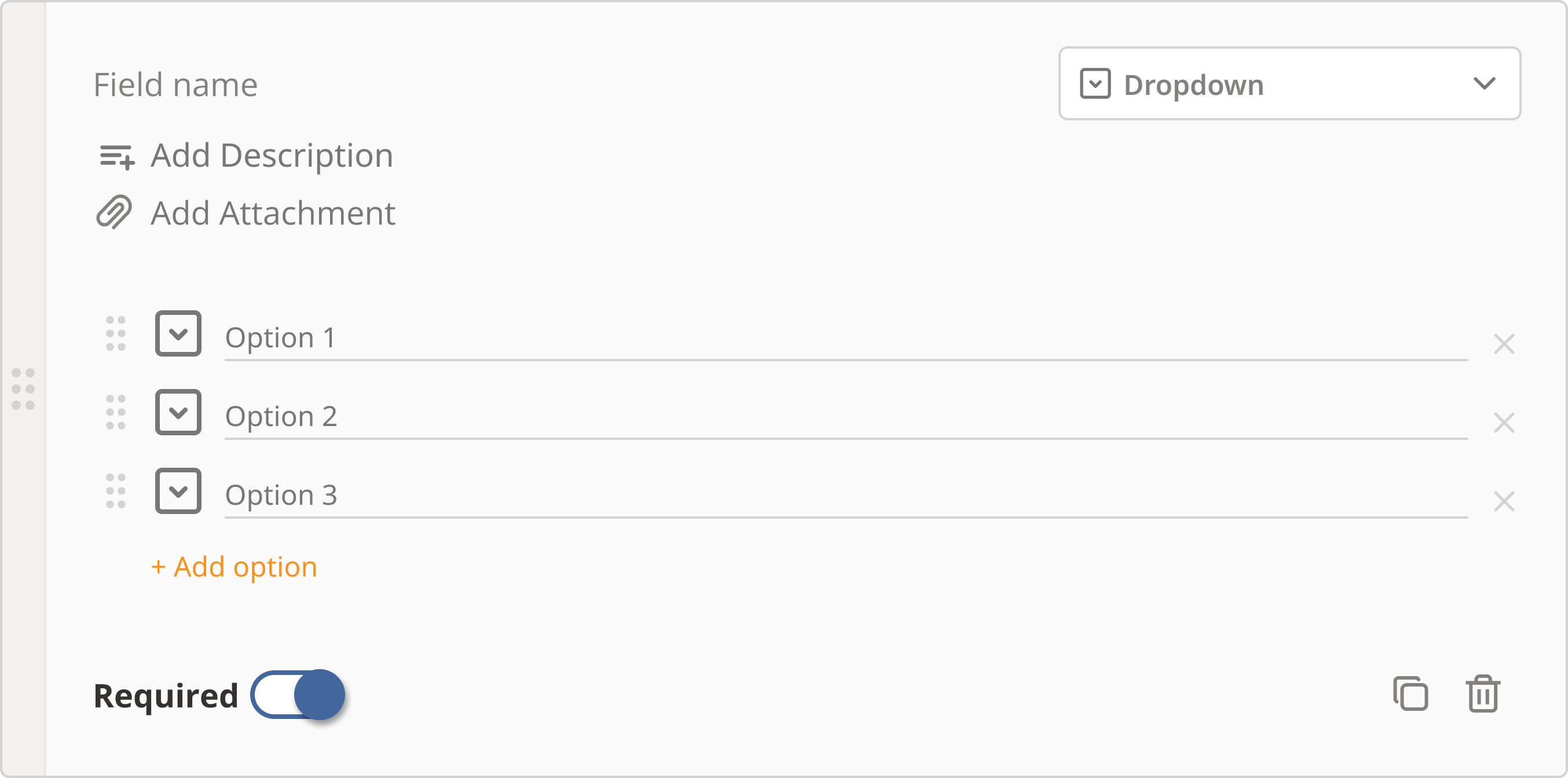
Task: Toggle the Required switch
Action: [298, 695]
